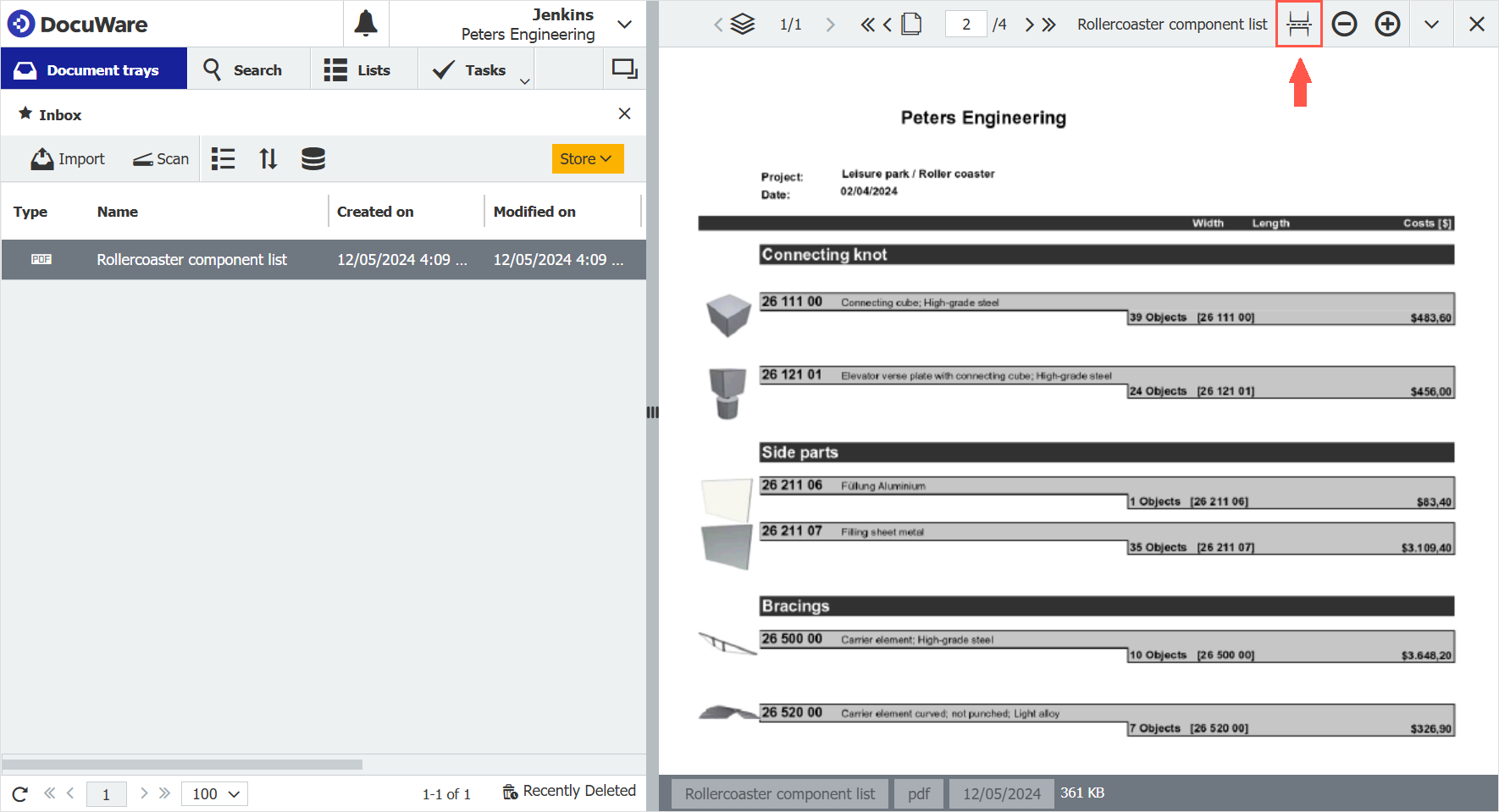Refresh the document tray list
This screenshot has height=812, width=1499.
tap(19, 793)
